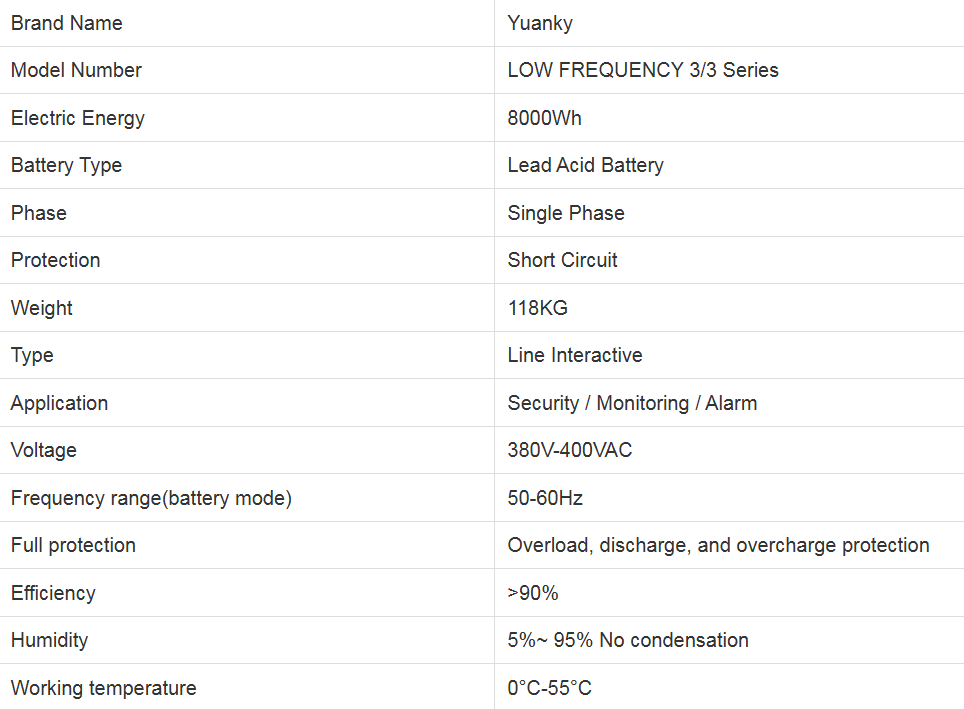Viewport: 964px width, 709px height.
Task: Select the Short Circuit value
Action: (562, 260)
